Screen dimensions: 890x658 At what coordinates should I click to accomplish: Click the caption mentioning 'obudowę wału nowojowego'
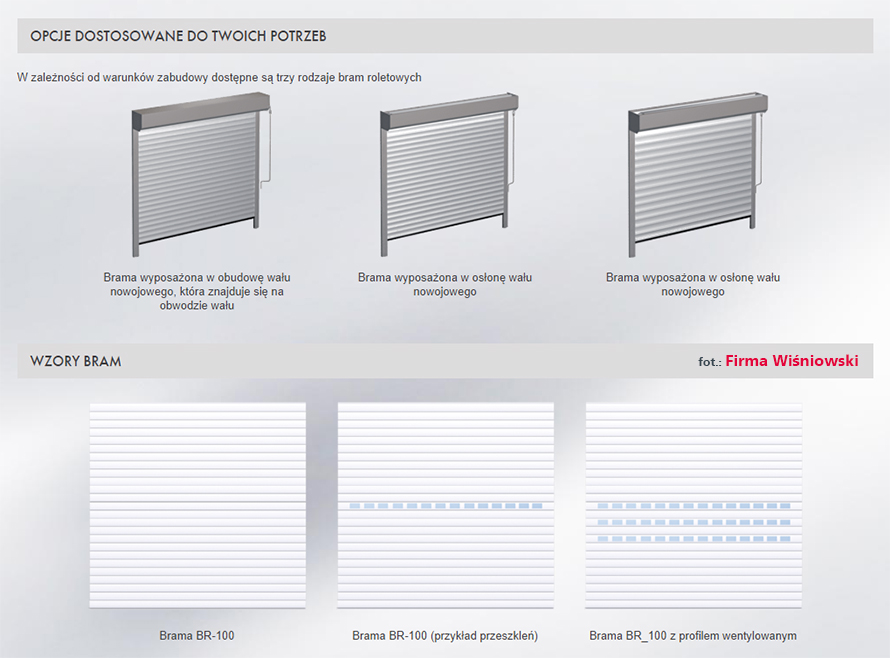pos(197,291)
